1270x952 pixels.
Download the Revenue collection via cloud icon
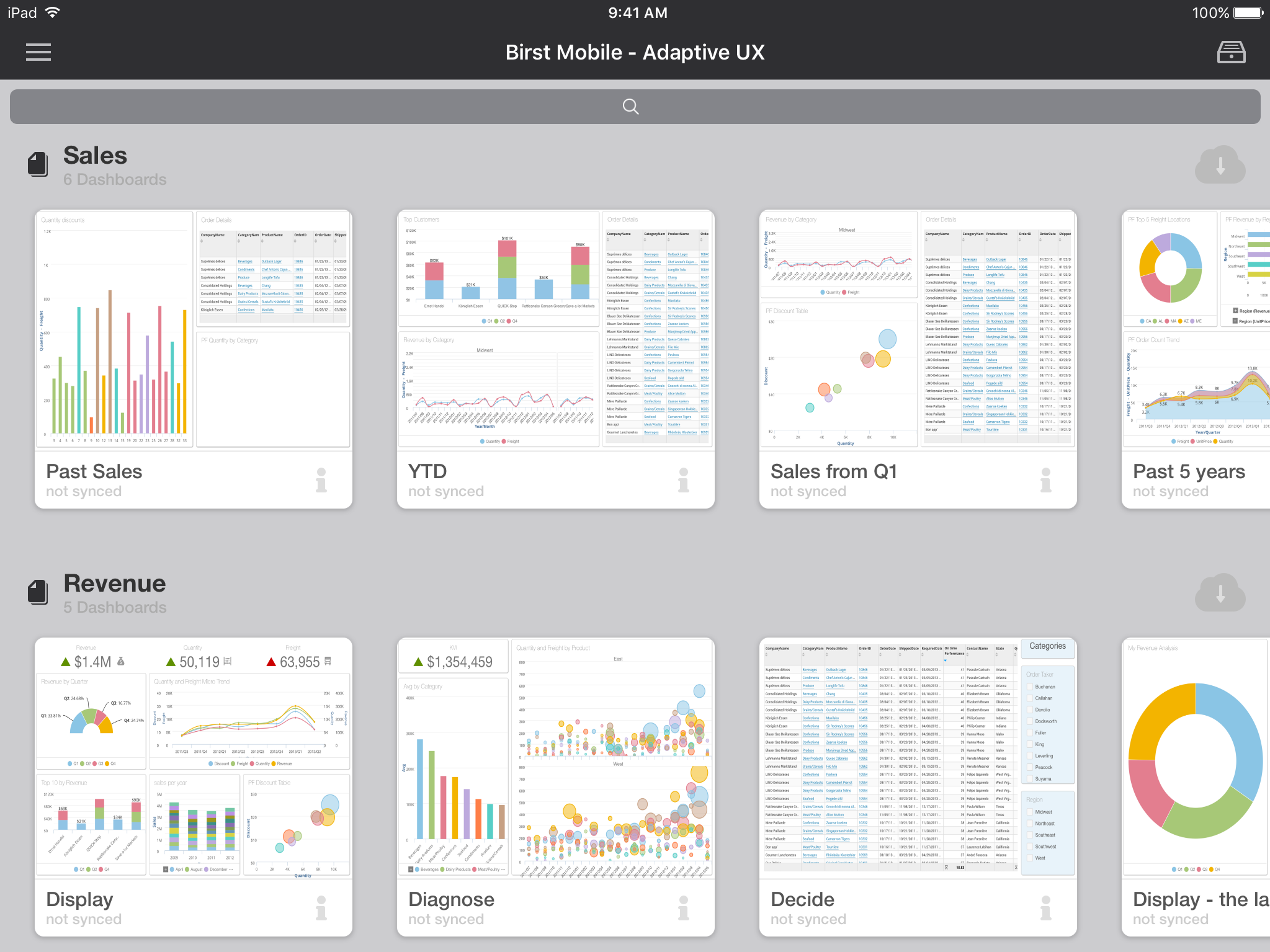[1219, 594]
